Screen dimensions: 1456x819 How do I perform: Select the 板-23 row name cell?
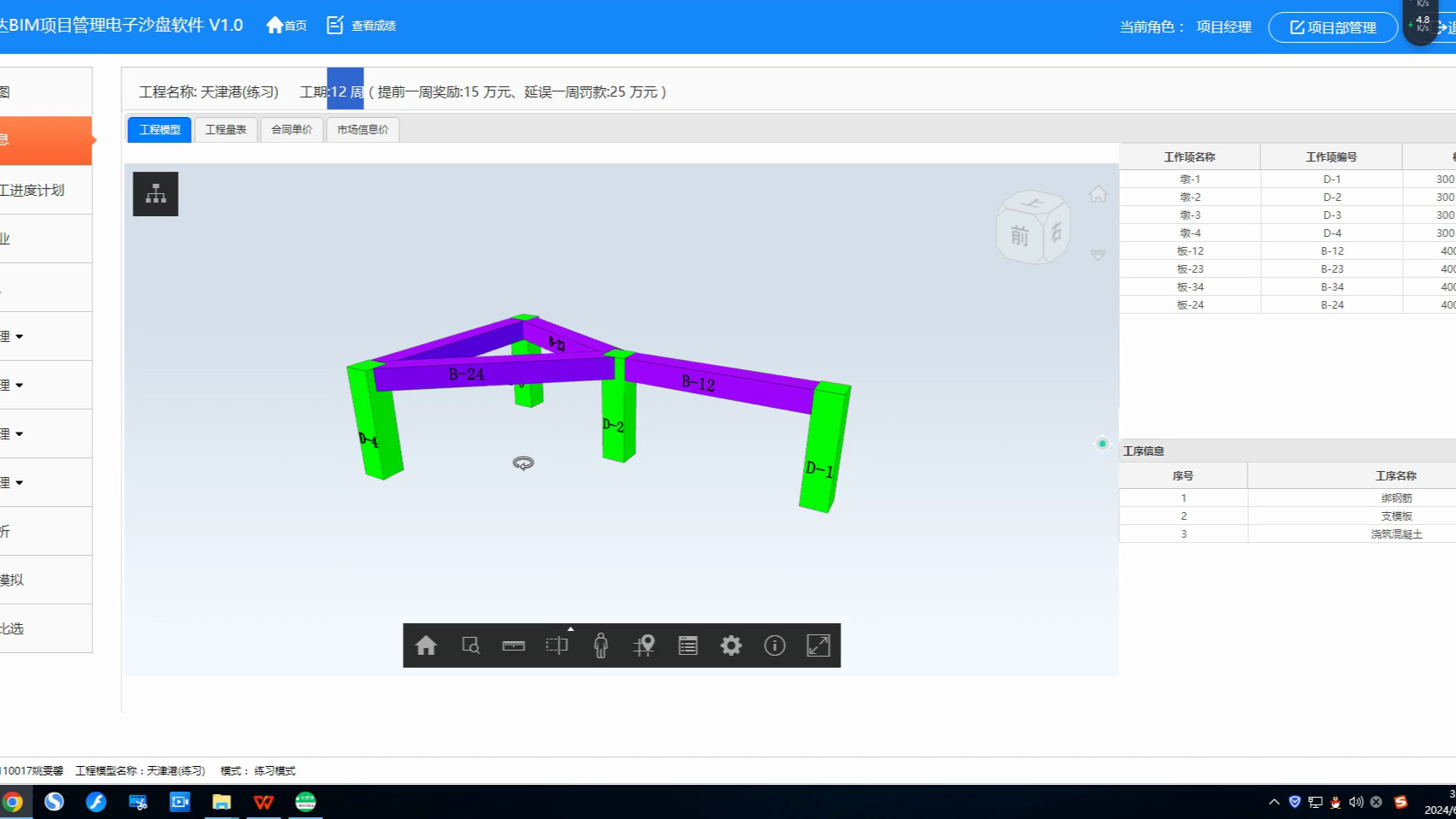(1190, 268)
